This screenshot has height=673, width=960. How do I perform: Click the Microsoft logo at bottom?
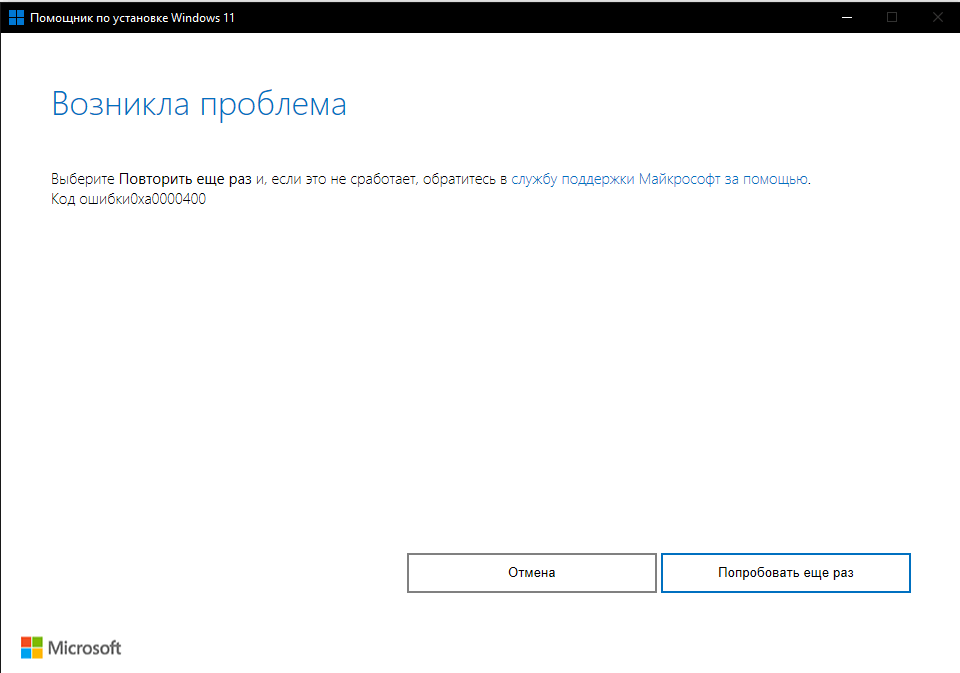click(71, 647)
